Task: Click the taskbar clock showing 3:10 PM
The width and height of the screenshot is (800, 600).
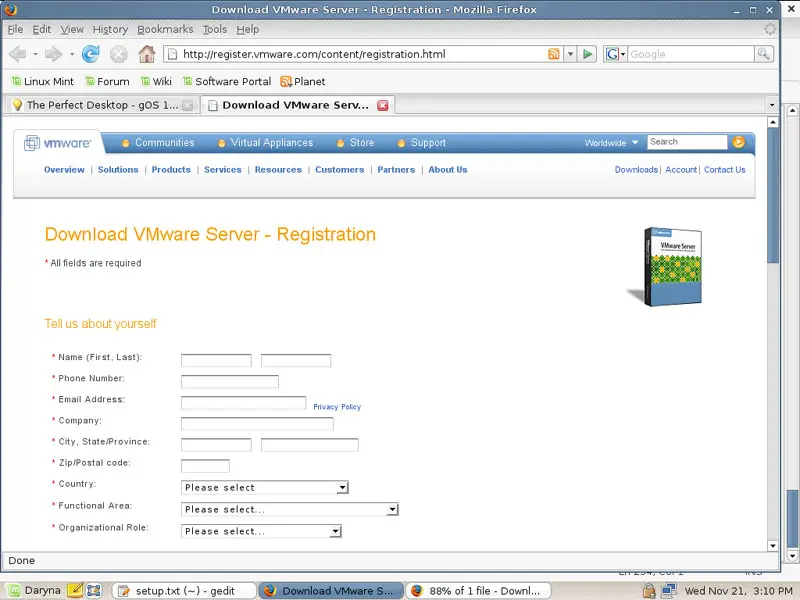Action: pyautogui.click(x=738, y=591)
